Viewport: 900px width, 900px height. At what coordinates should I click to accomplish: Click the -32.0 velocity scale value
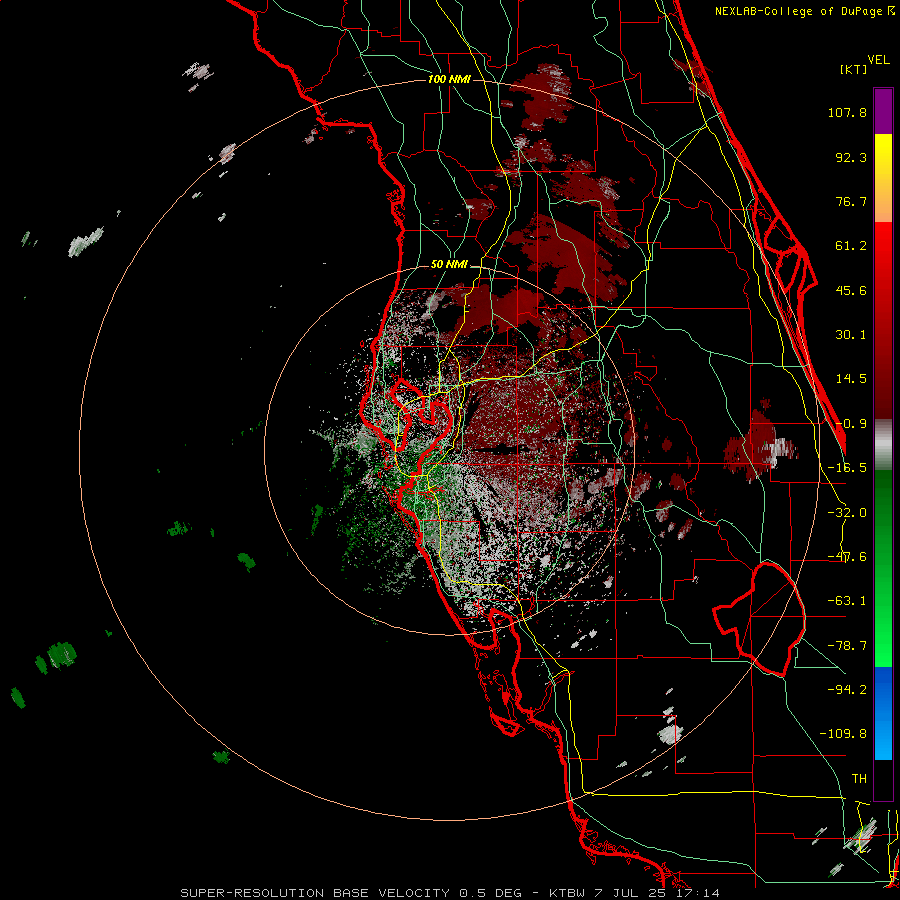click(x=847, y=513)
